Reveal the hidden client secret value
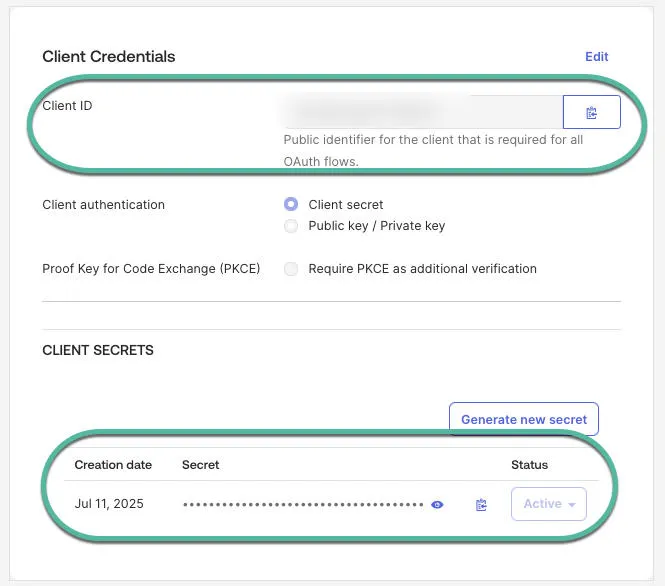 pos(437,505)
